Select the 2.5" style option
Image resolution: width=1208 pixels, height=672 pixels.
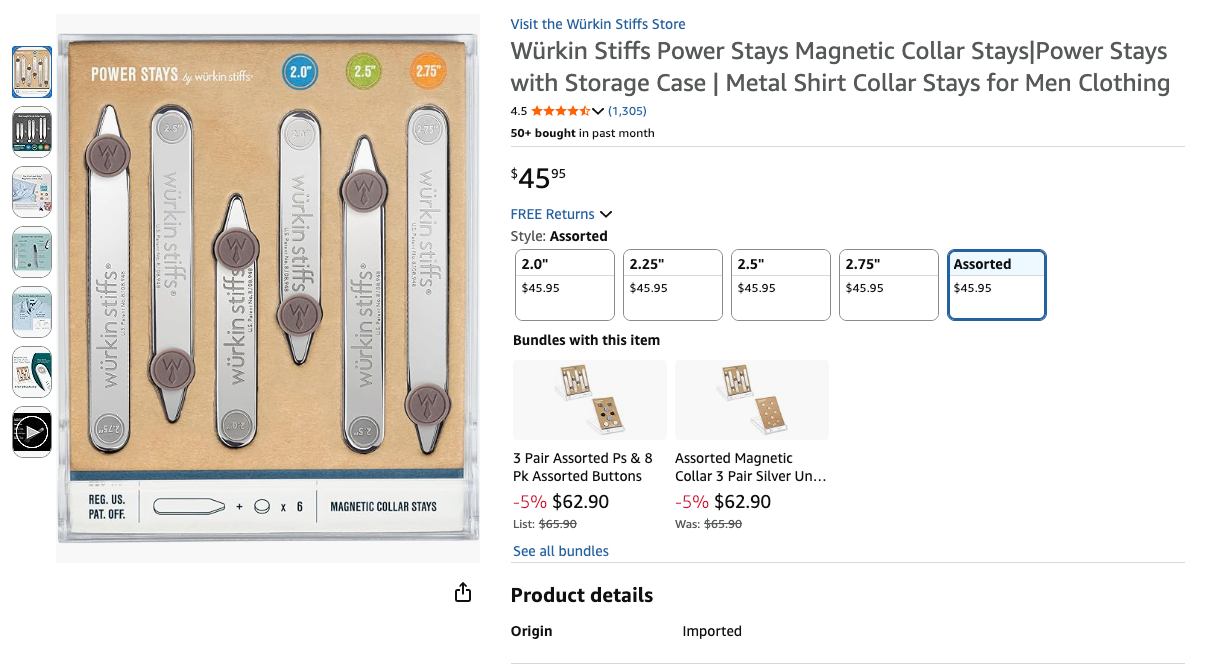click(780, 284)
